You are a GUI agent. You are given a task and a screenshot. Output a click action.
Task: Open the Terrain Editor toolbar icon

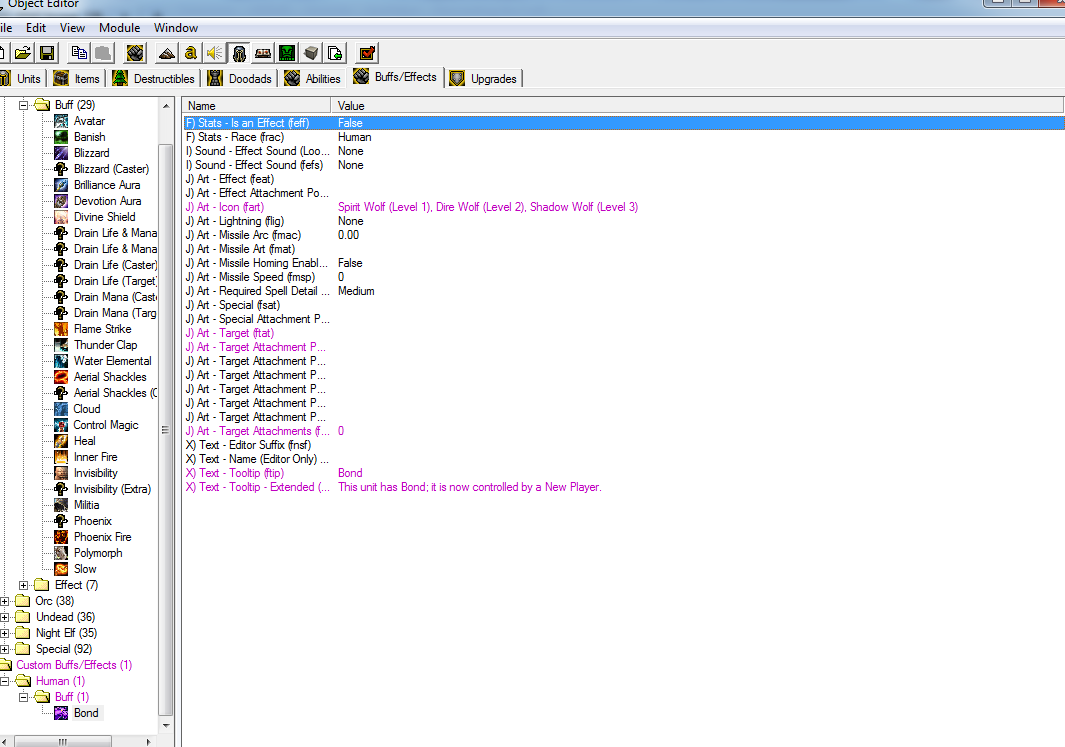167,53
